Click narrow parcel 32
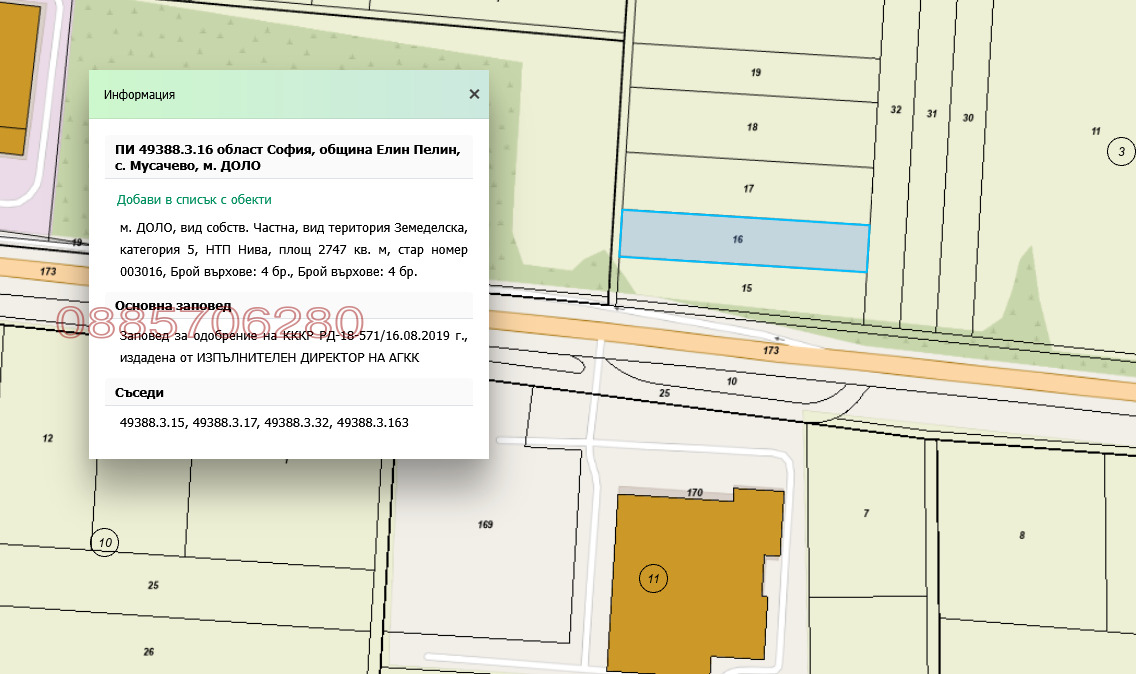Image resolution: width=1136 pixels, height=674 pixels. pyautogui.click(x=895, y=110)
